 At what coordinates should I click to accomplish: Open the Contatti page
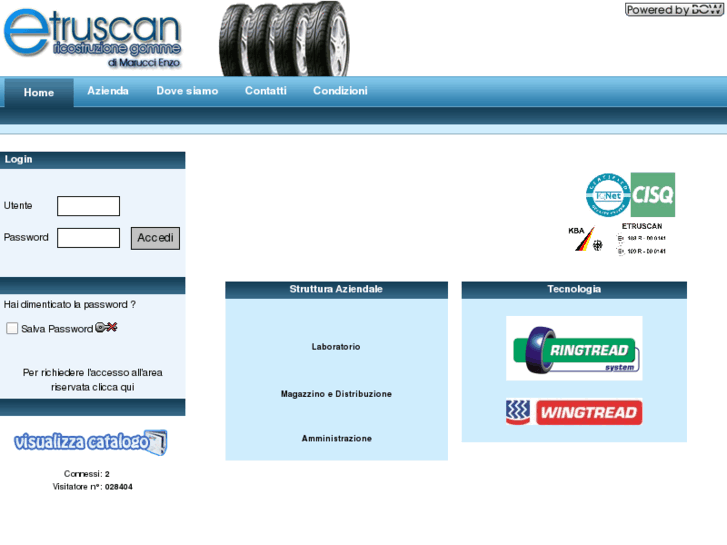(266, 91)
